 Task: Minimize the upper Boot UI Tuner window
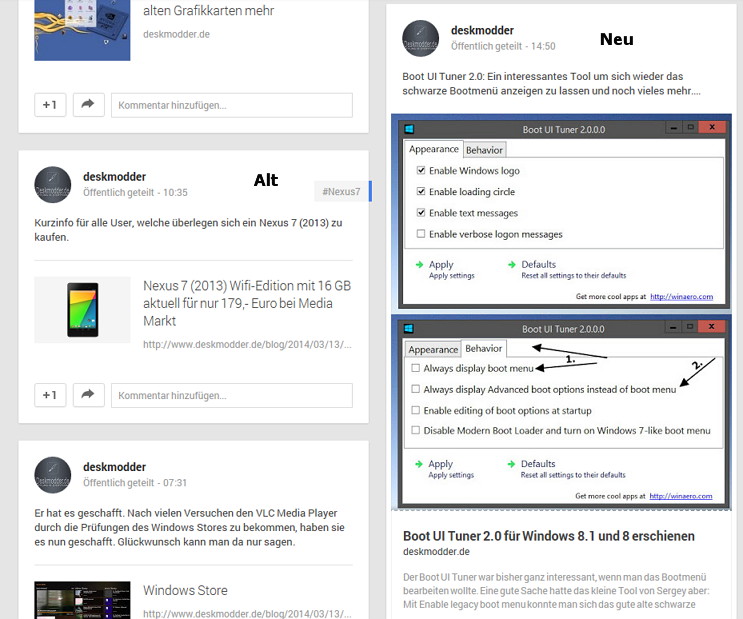coord(673,127)
